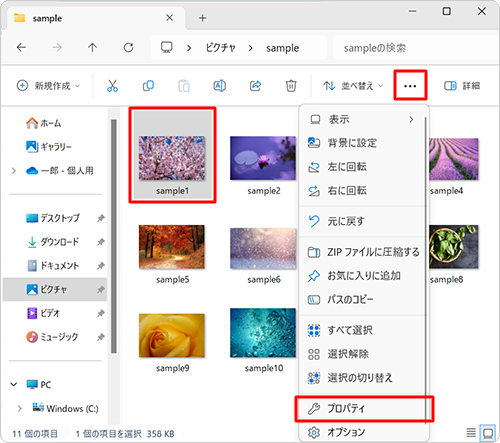Viewport: 500px width, 443px height.
Task: Focus the sampleの検索 search box
Action: click(415, 48)
